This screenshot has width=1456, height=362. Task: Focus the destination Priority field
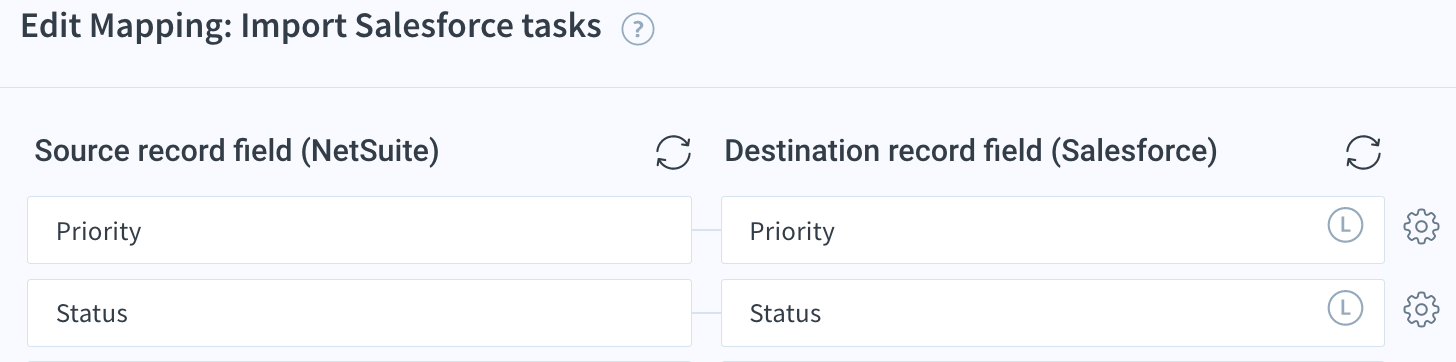click(1053, 230)
